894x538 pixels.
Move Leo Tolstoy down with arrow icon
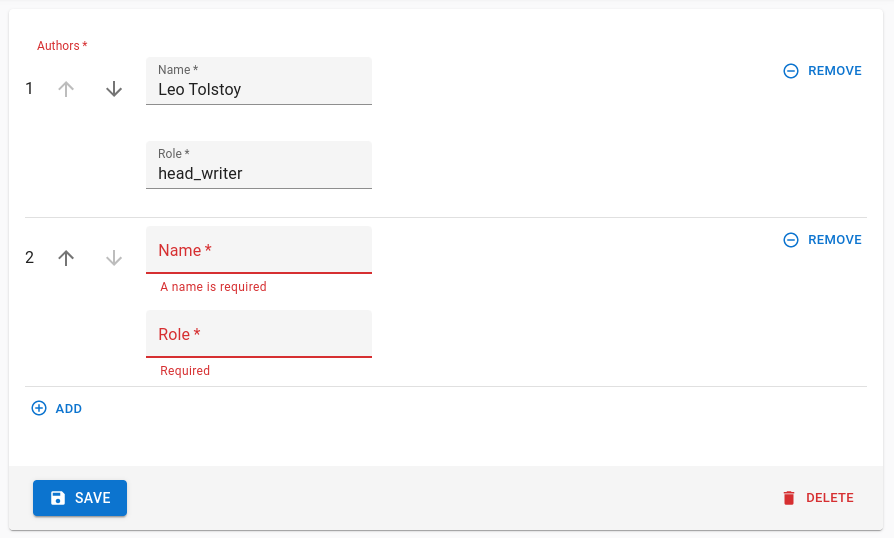pos(114,89)
